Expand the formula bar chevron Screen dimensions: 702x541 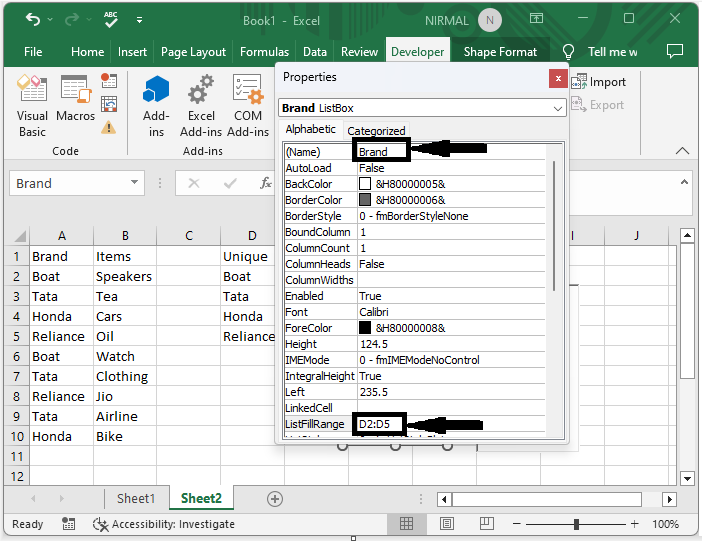click(x=684, y=182)
